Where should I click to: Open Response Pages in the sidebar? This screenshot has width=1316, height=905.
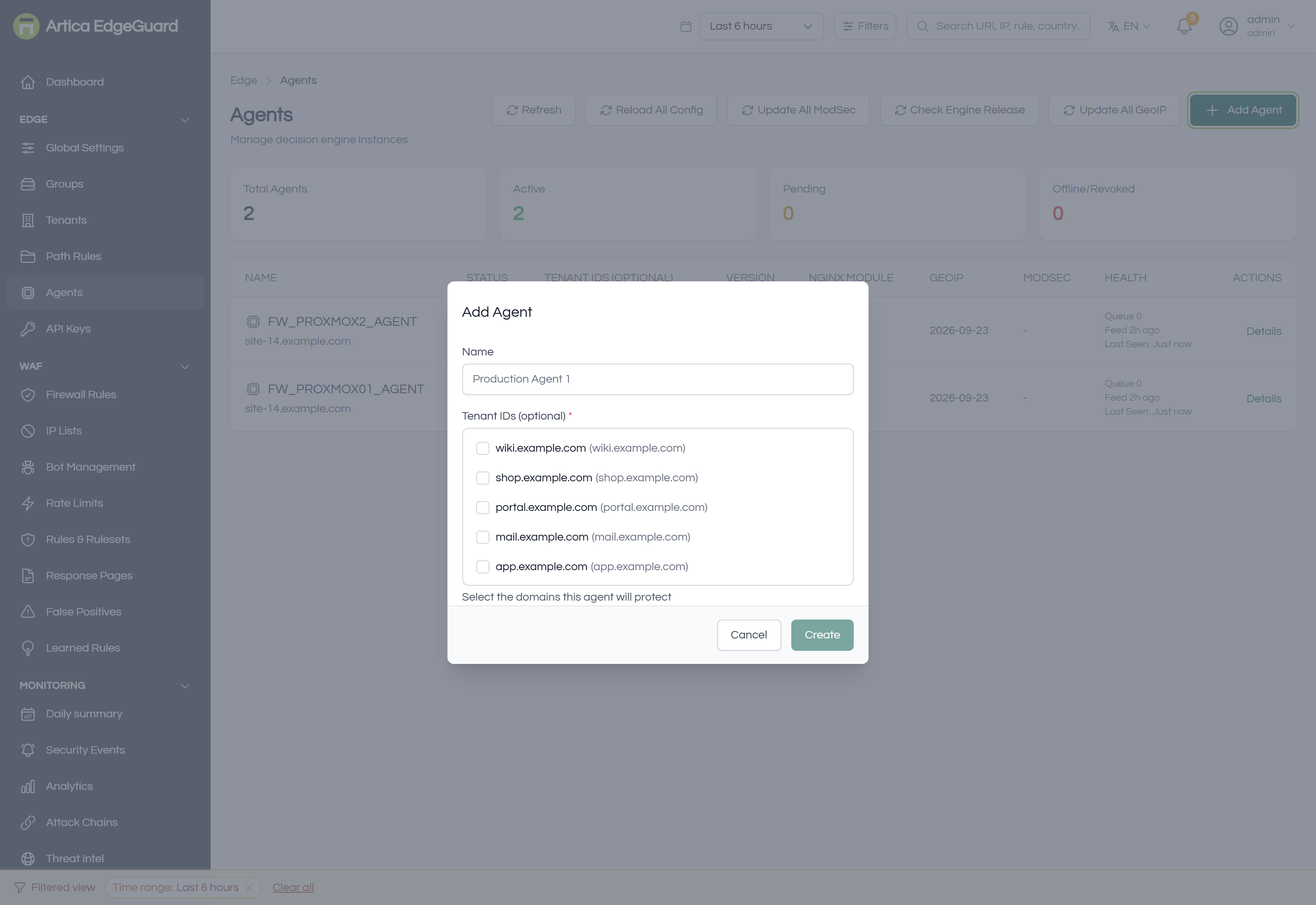[x=105, y=575]
